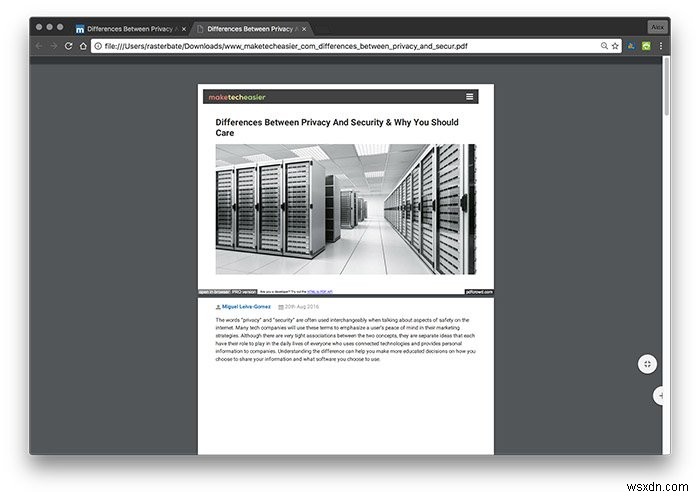
Task: Click the macOS red close window button
Action: point(39,27)
